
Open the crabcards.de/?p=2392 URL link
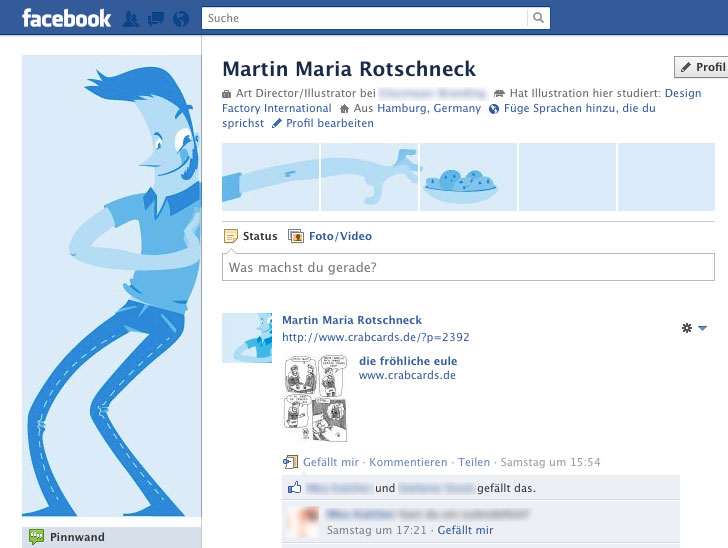376,337
